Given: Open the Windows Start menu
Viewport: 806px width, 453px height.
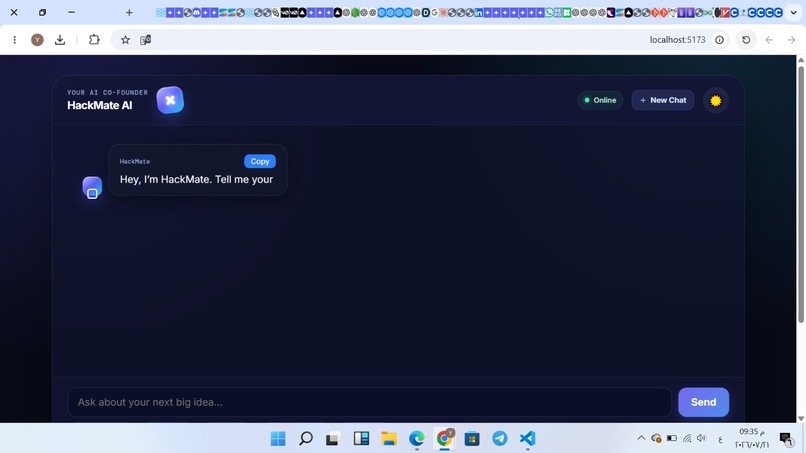Looking at the screenshot, I should (278, 439).
